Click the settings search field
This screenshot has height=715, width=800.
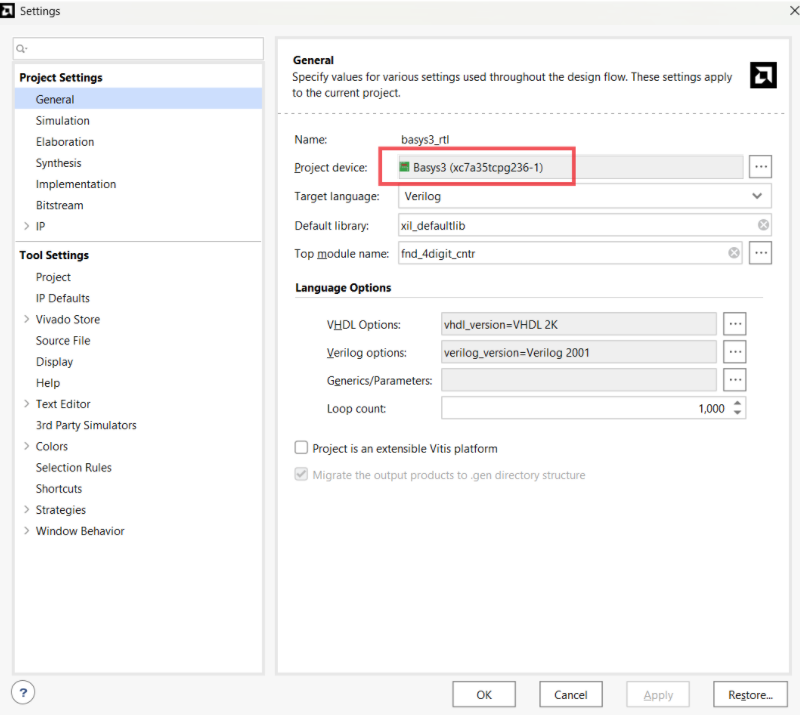coord(138,49)
